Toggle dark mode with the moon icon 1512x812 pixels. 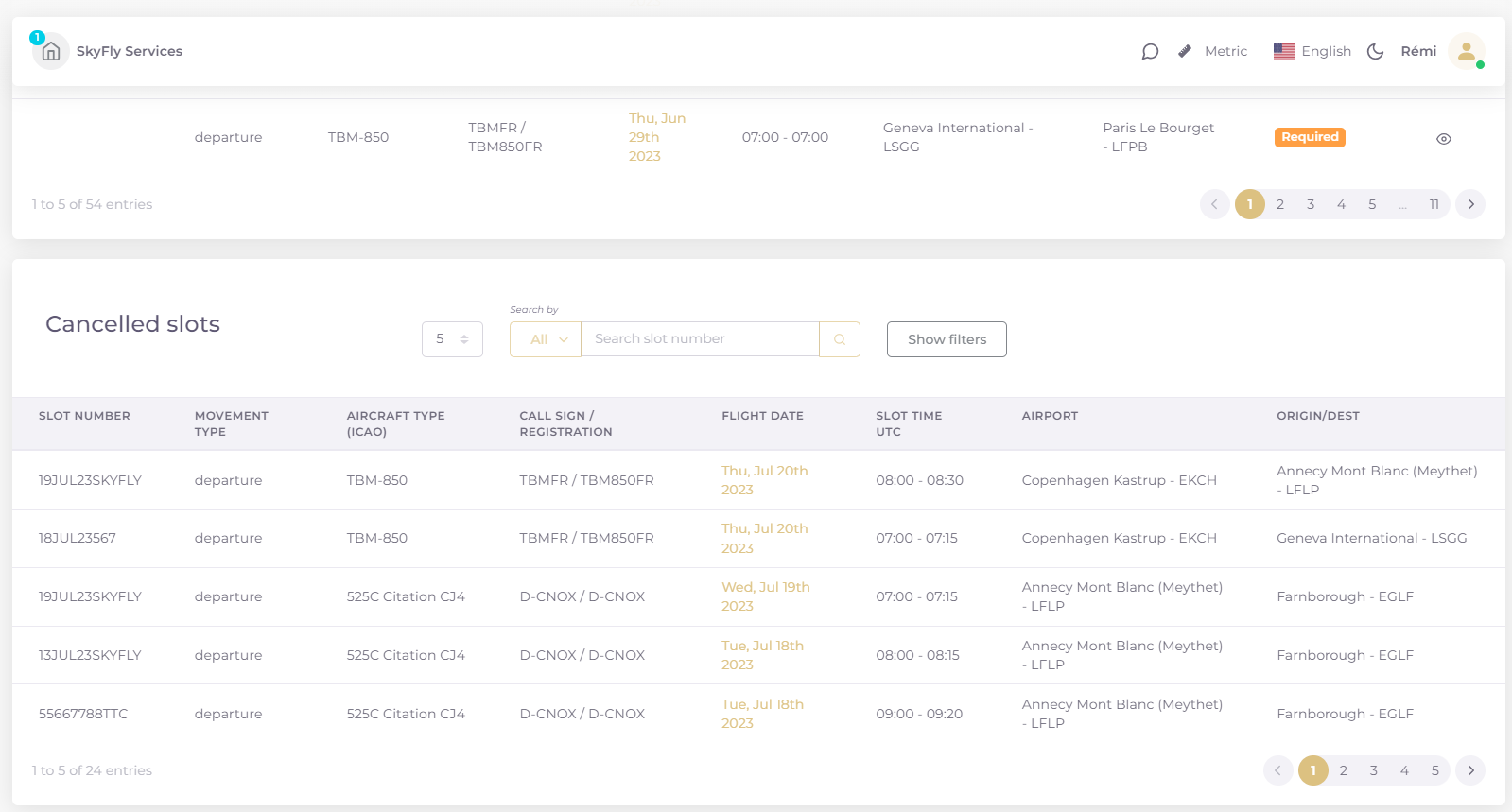pos(1376,52)
